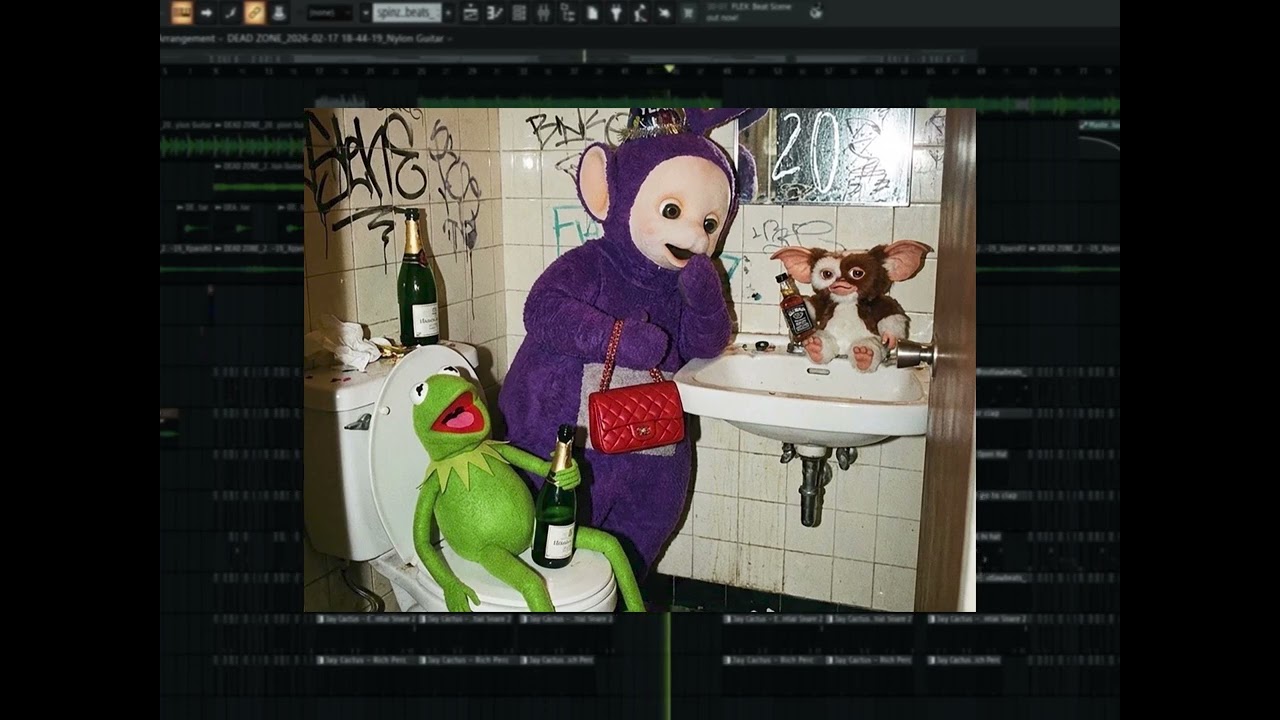1280x720 pixels.
Task: Click the figure icon right of the plug
Action: click(x=640, y=12)
